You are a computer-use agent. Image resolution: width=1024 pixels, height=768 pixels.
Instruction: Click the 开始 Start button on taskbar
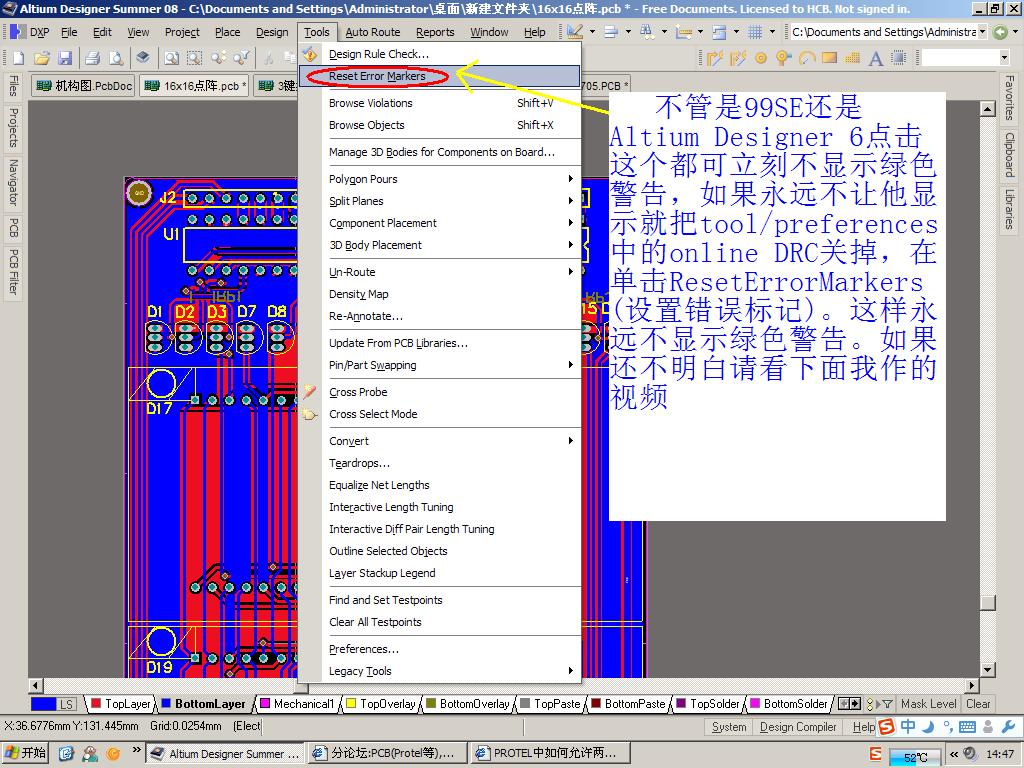[26, 753]
